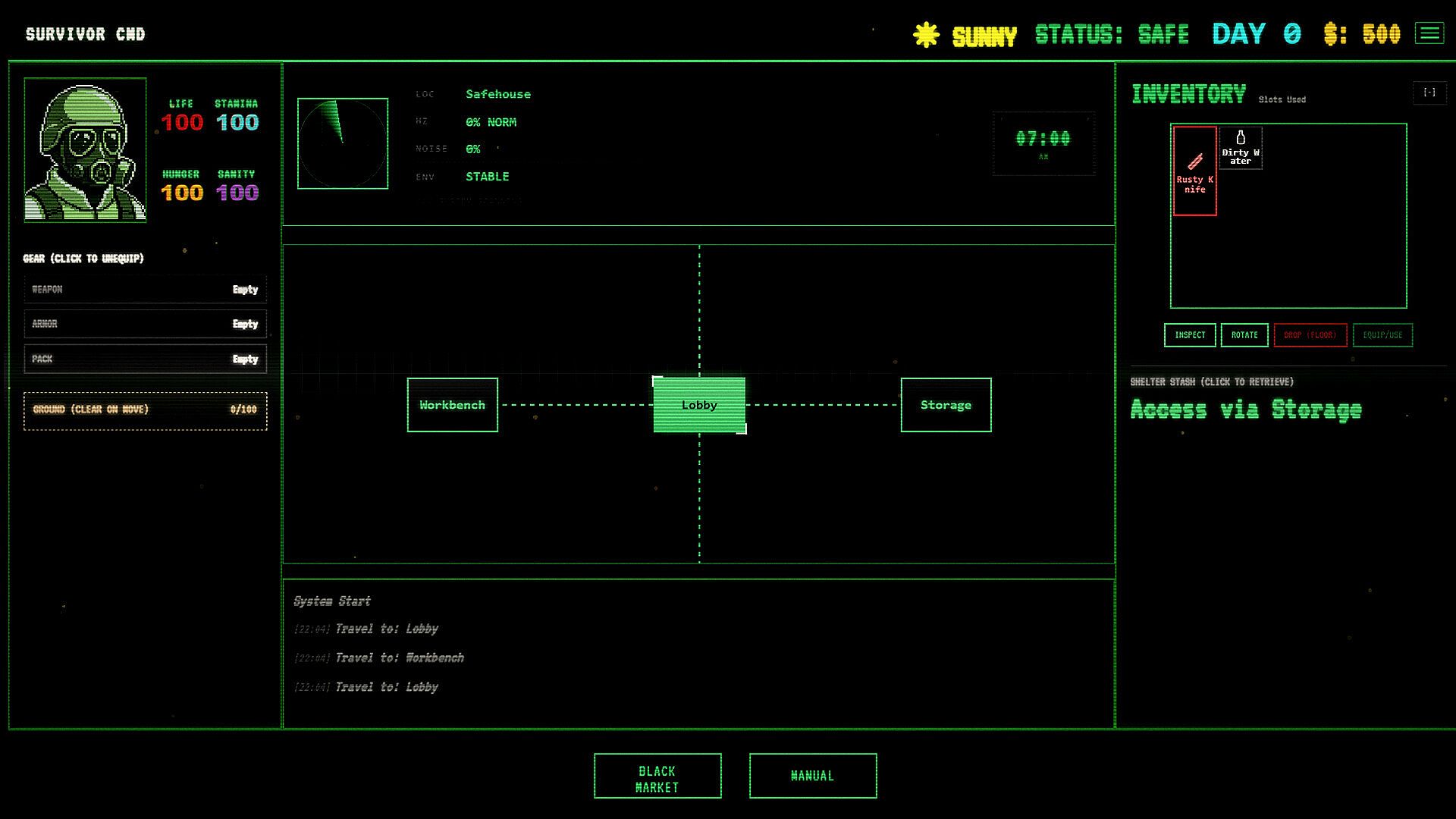Click Drop (Floor) button
Screen dimensions: 1456x819
1310,335
